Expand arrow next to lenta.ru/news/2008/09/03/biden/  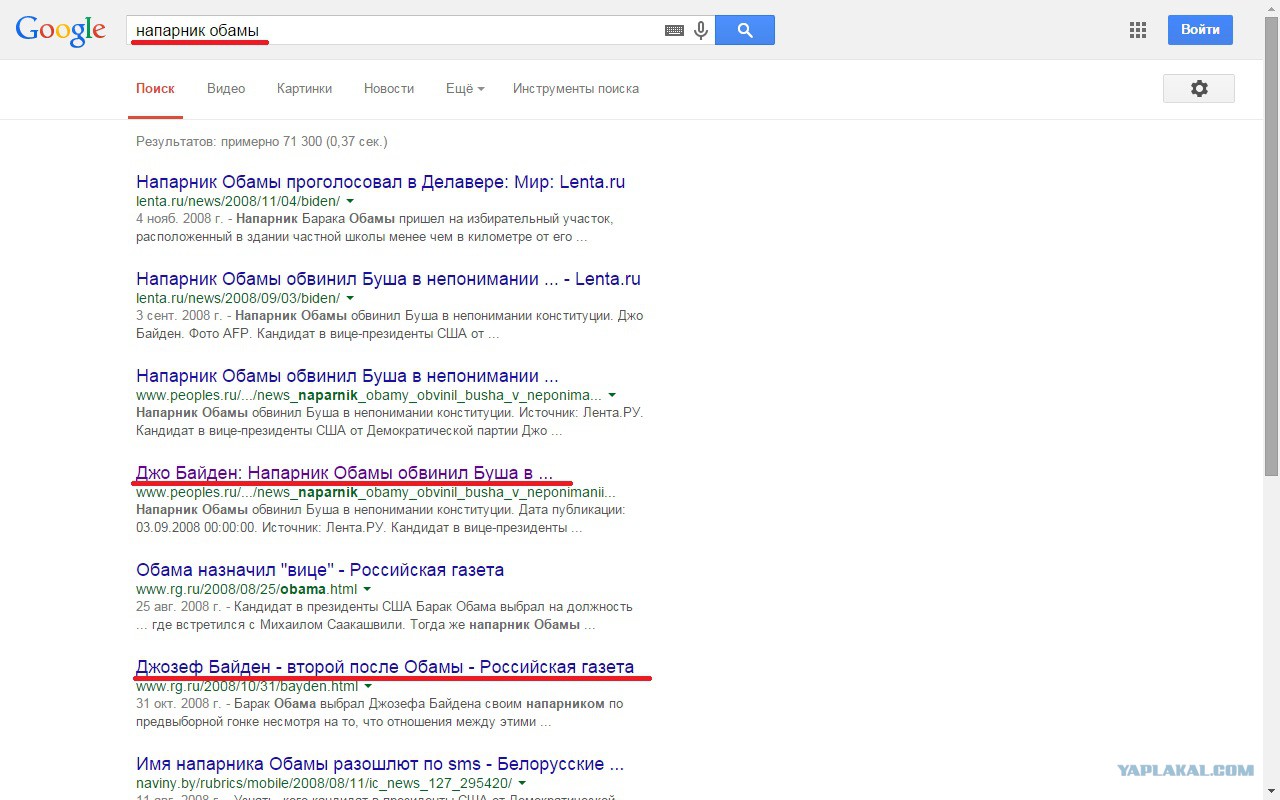350,299
